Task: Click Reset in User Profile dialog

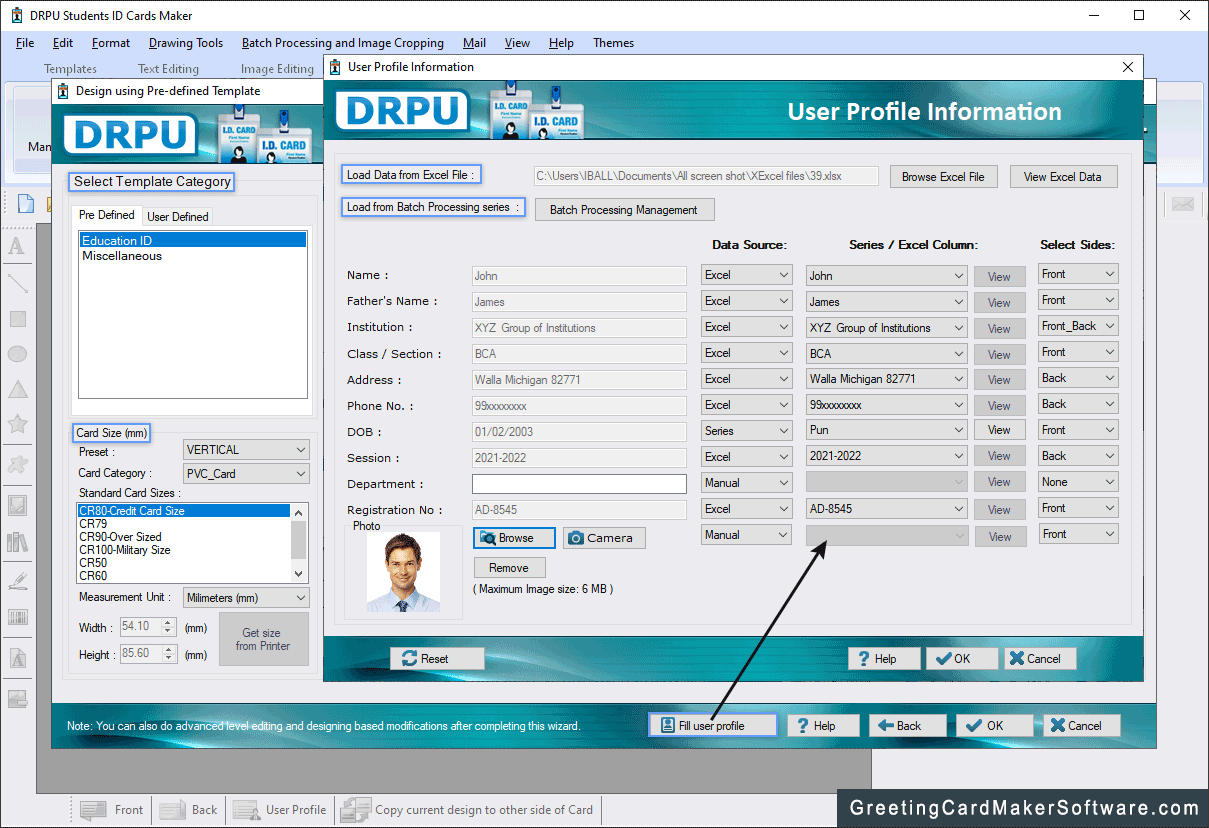Action: coord(437,659)
